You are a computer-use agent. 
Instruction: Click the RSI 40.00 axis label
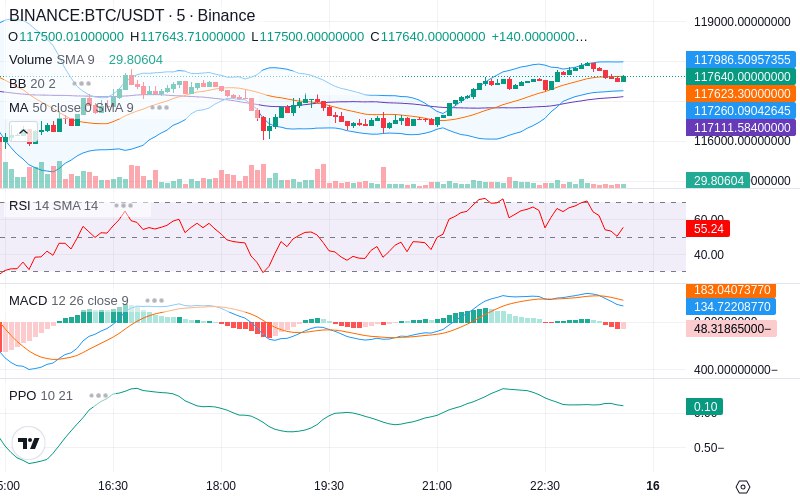(x=709, y=254)
